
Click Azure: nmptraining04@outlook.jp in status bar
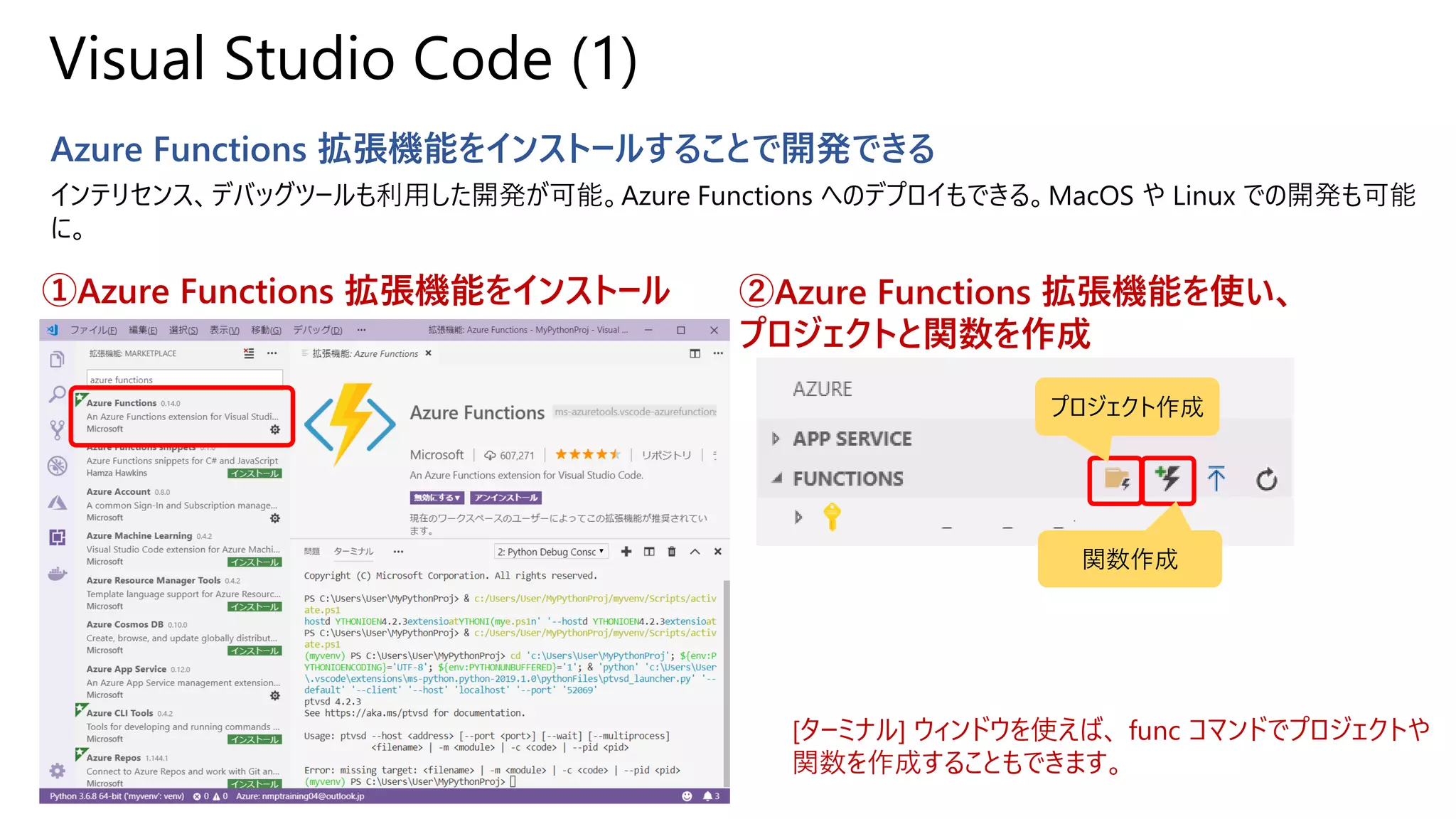click(300, 796)
